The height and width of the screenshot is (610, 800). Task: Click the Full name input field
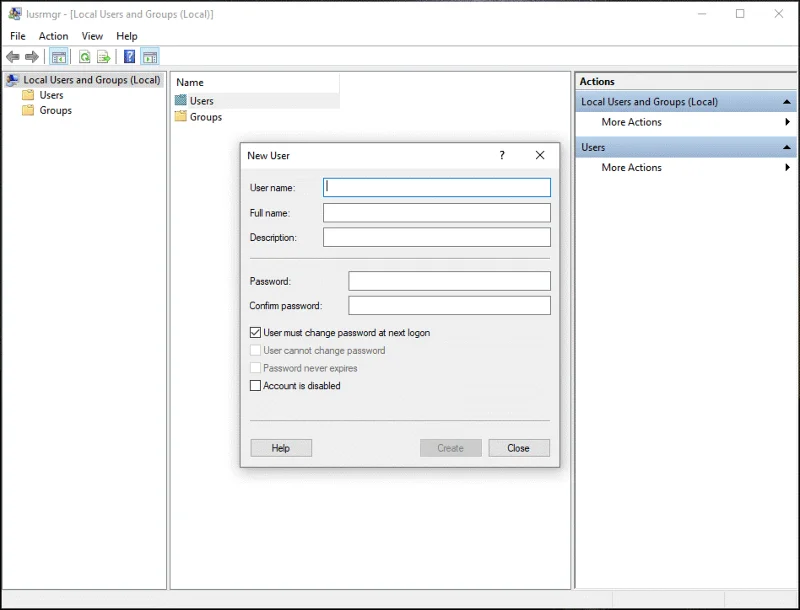[x=436, y=213]
